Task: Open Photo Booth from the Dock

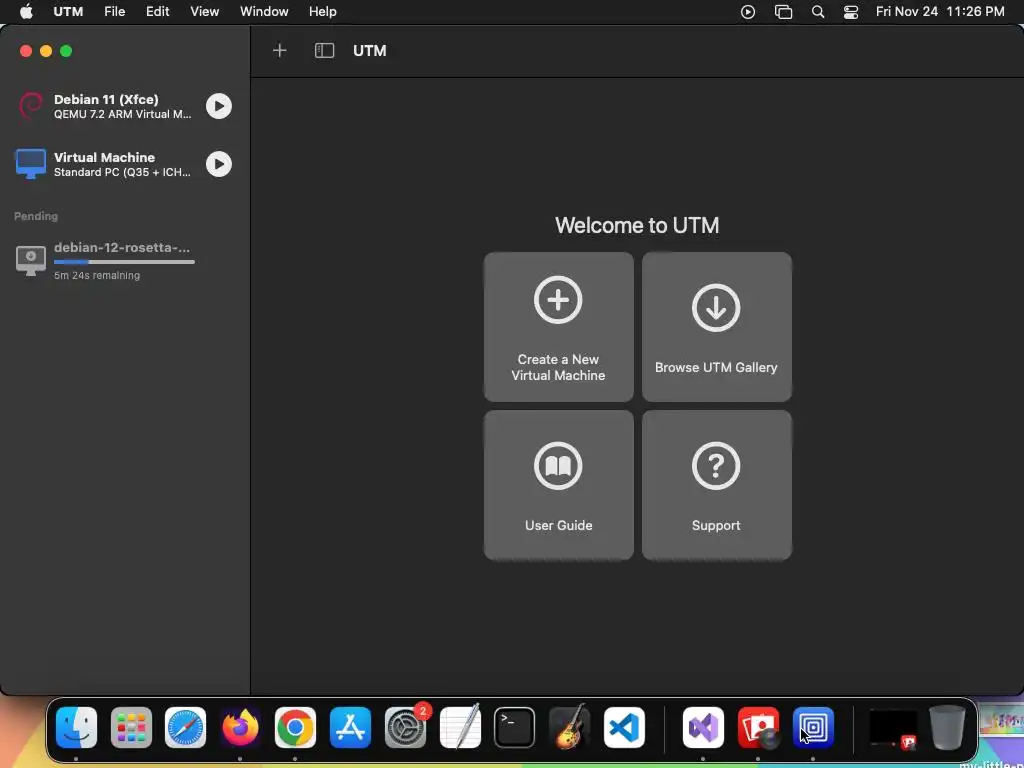Action: point(758,727)
